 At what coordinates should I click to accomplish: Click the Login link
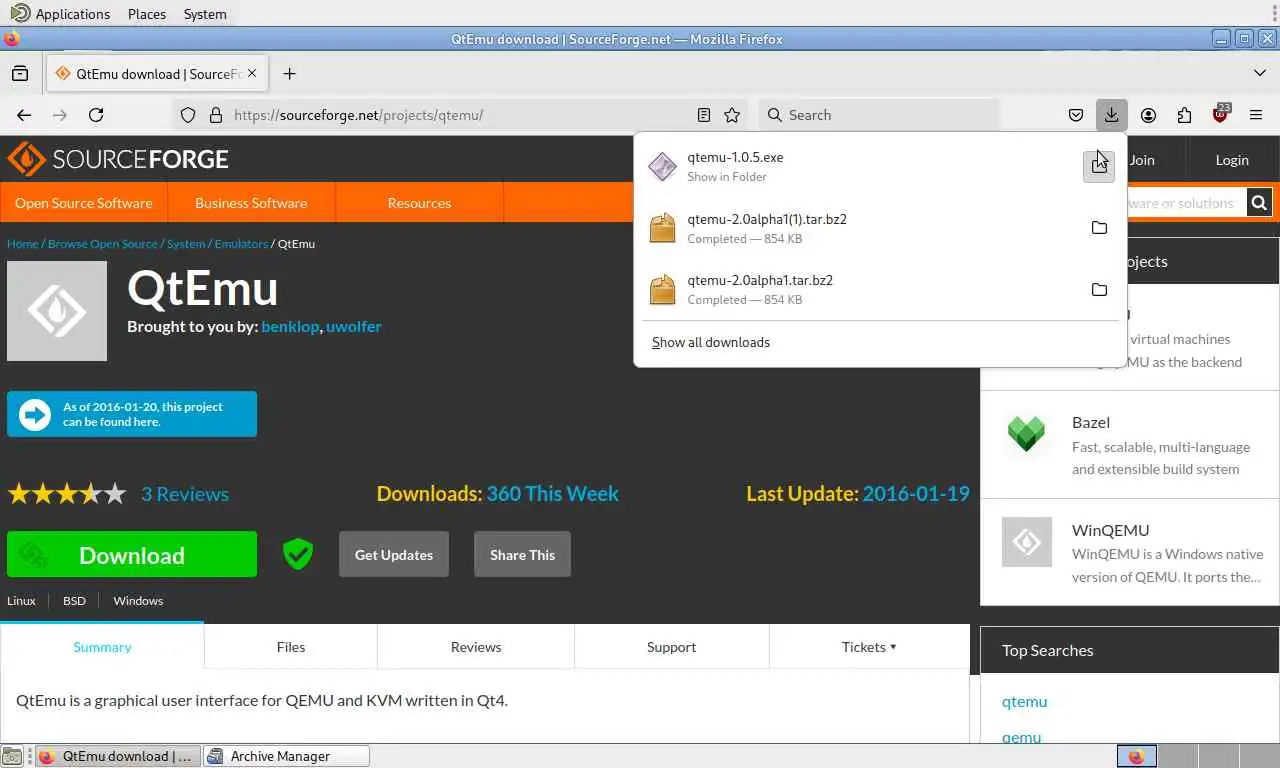click(1232, 160)
